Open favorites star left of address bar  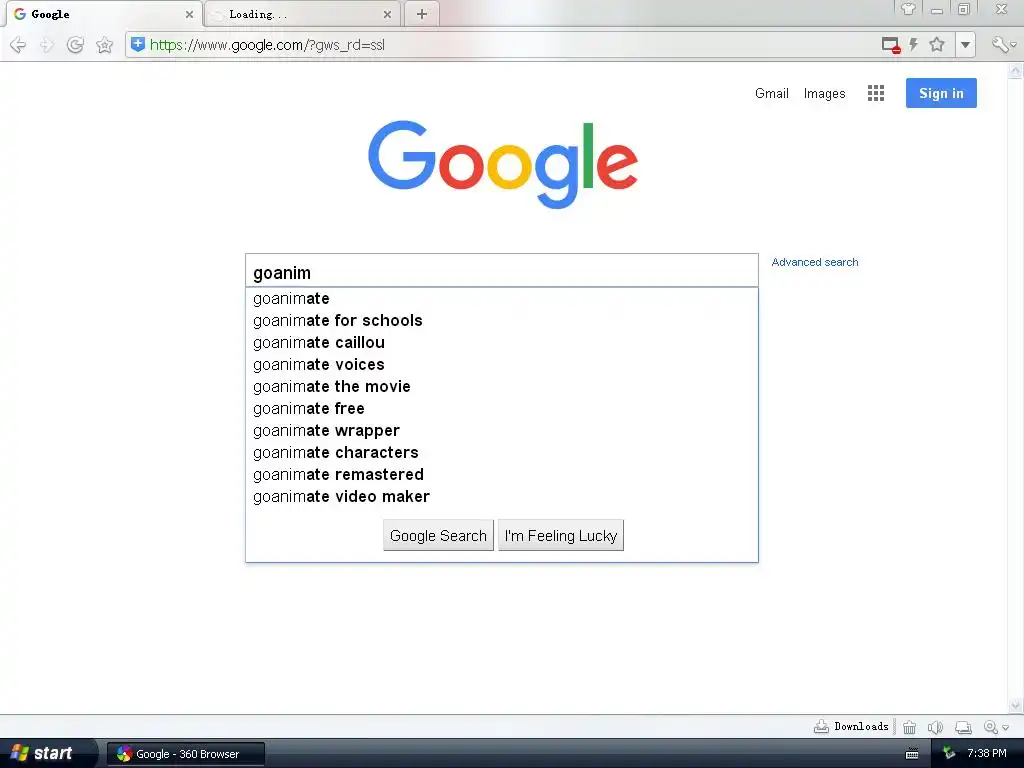click(x=104, y=45)
